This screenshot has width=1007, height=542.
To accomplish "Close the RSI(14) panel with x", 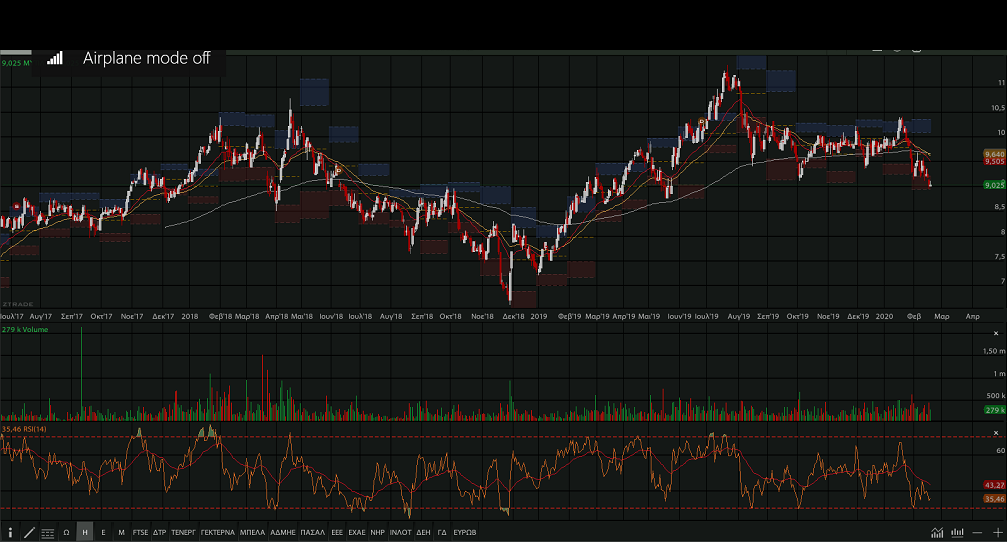I will click(x=995, y=431).
